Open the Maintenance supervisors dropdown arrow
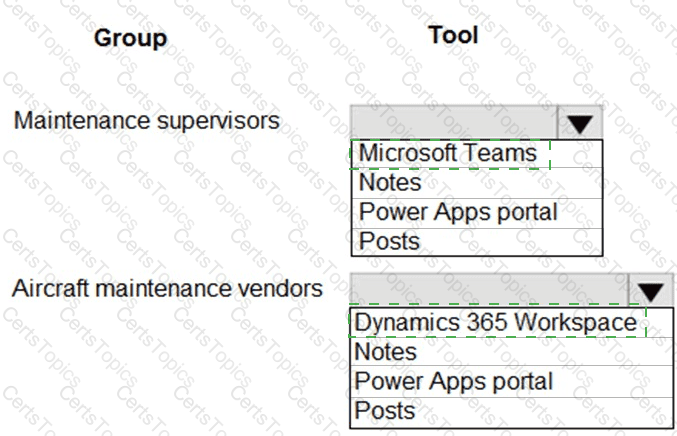This screenshot has height=436, width=677. (579, 123)
